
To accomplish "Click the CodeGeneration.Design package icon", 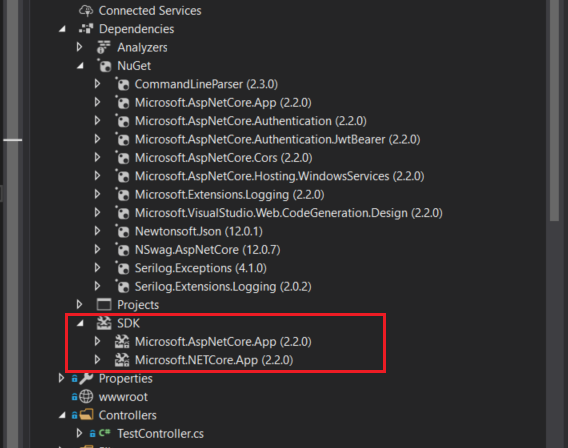I will (122, 213).
